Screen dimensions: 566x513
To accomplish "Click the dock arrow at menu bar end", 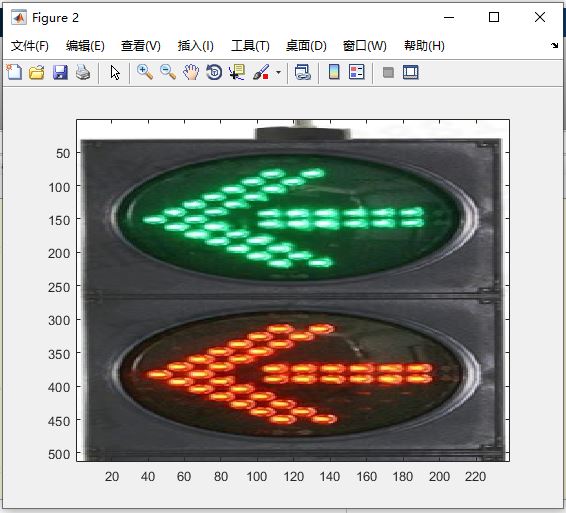I will coord(554,45).
